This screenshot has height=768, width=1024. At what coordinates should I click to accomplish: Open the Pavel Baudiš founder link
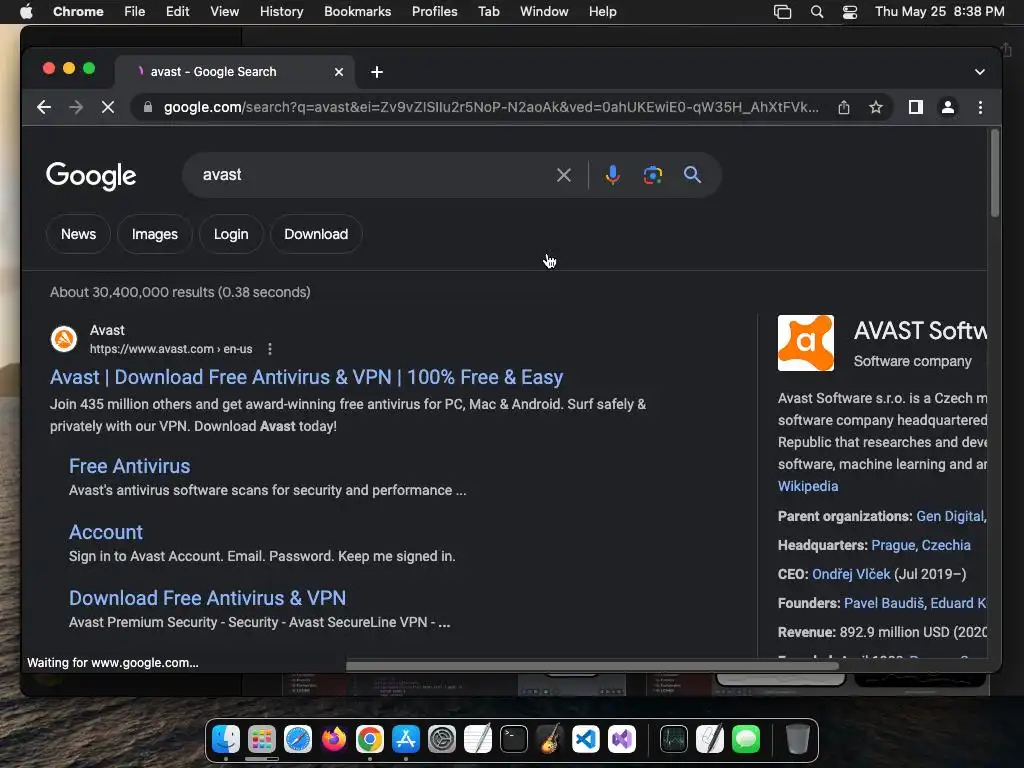884,603
